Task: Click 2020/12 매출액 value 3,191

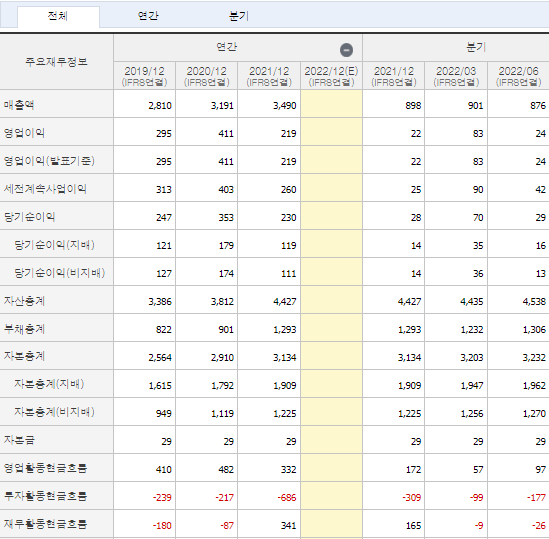Action: [222, 105]
